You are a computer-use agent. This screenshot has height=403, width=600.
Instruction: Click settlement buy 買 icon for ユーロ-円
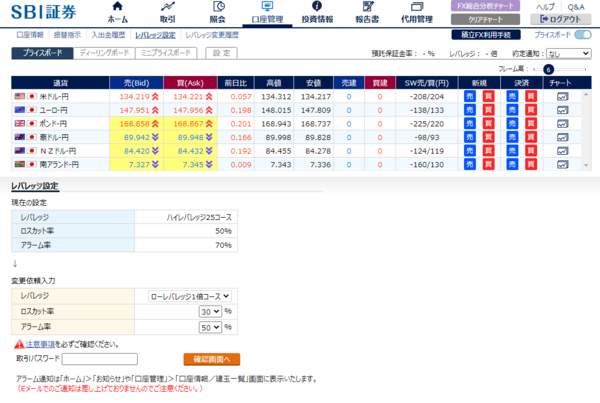point(531,110)
